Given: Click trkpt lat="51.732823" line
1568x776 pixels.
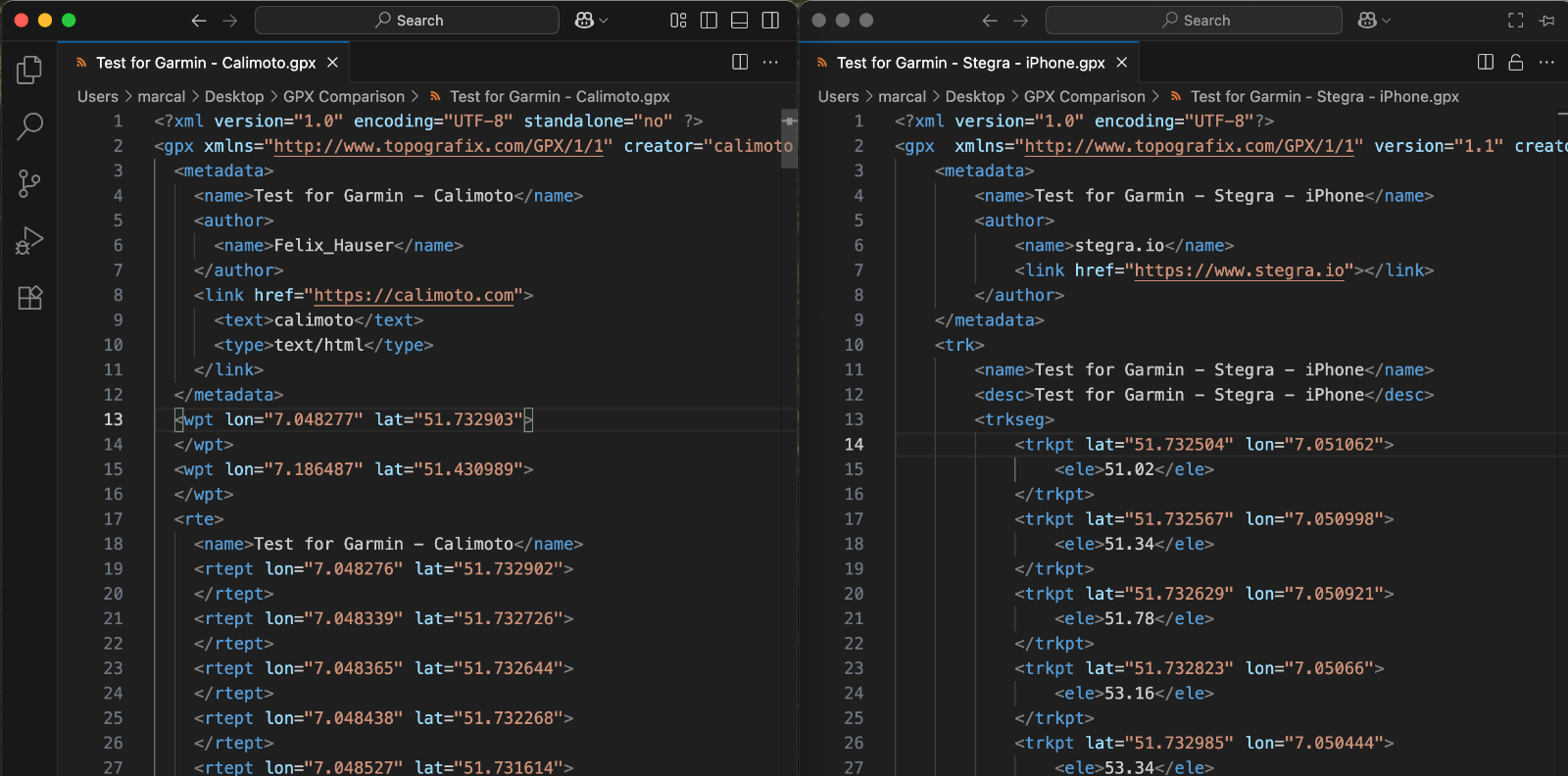Looking at the screenshot, I should click(1199, 668).
